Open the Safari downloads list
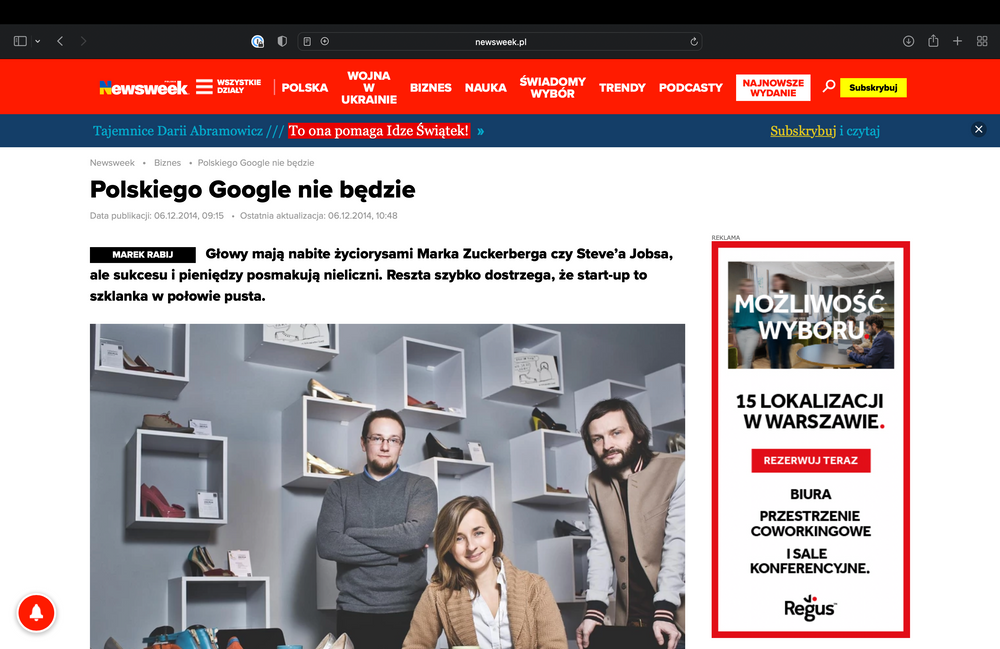The image size is (1000, 649). [908, 41]
